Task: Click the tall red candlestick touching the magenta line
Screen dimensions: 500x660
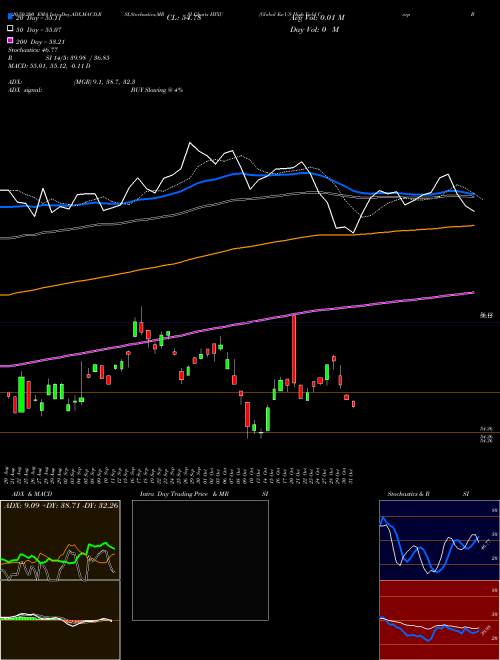Action: coord(294,349)
